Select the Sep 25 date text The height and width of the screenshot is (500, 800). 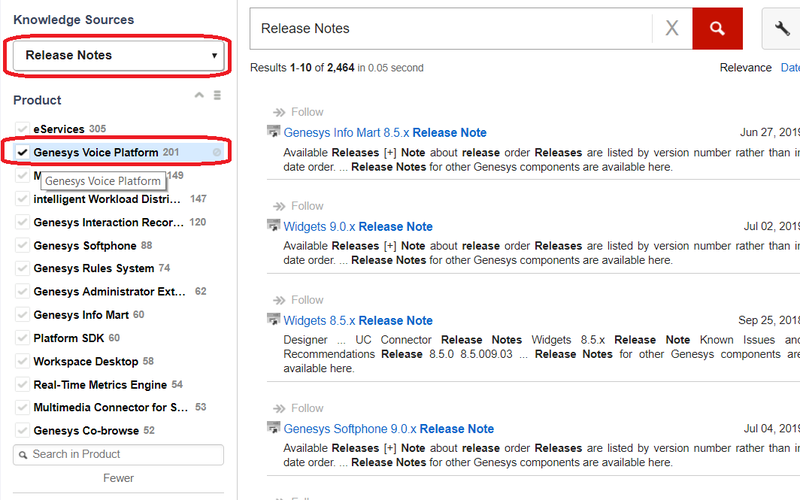pyautogui.click(x=769, y=320)
